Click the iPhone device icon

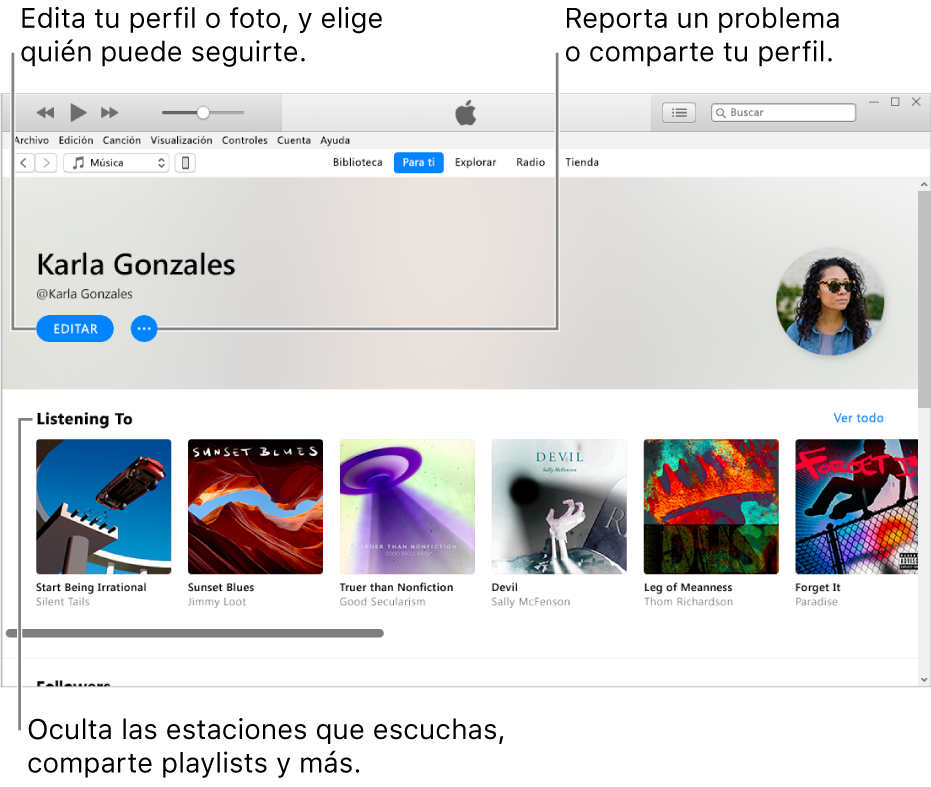[185, 162]
